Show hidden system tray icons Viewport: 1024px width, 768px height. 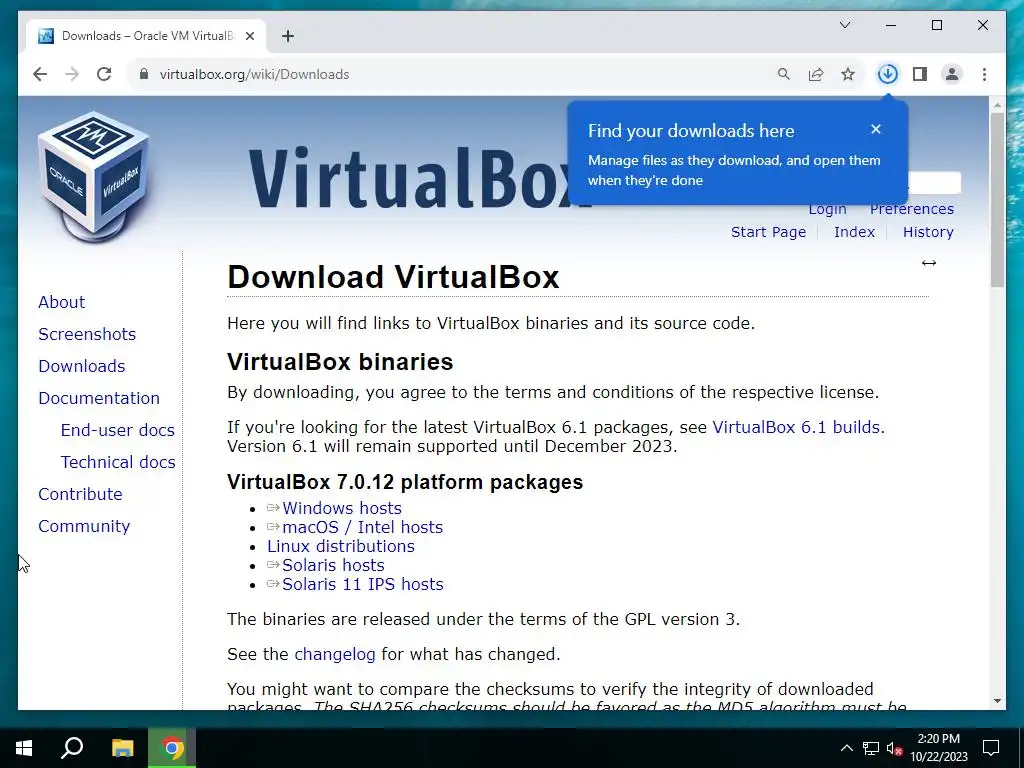846,748
